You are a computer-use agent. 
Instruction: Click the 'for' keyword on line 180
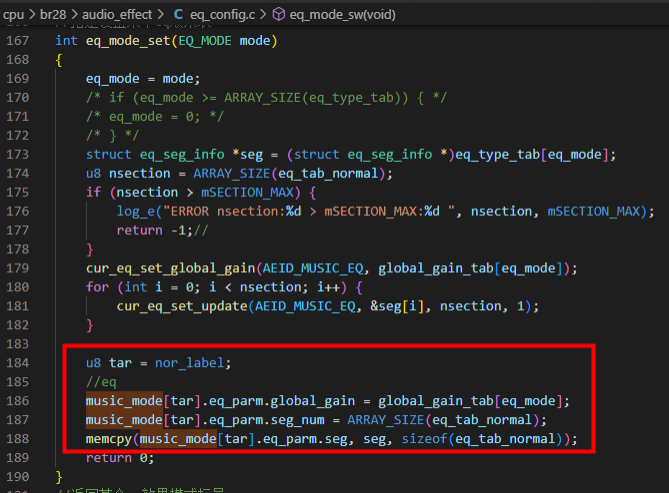97,287
